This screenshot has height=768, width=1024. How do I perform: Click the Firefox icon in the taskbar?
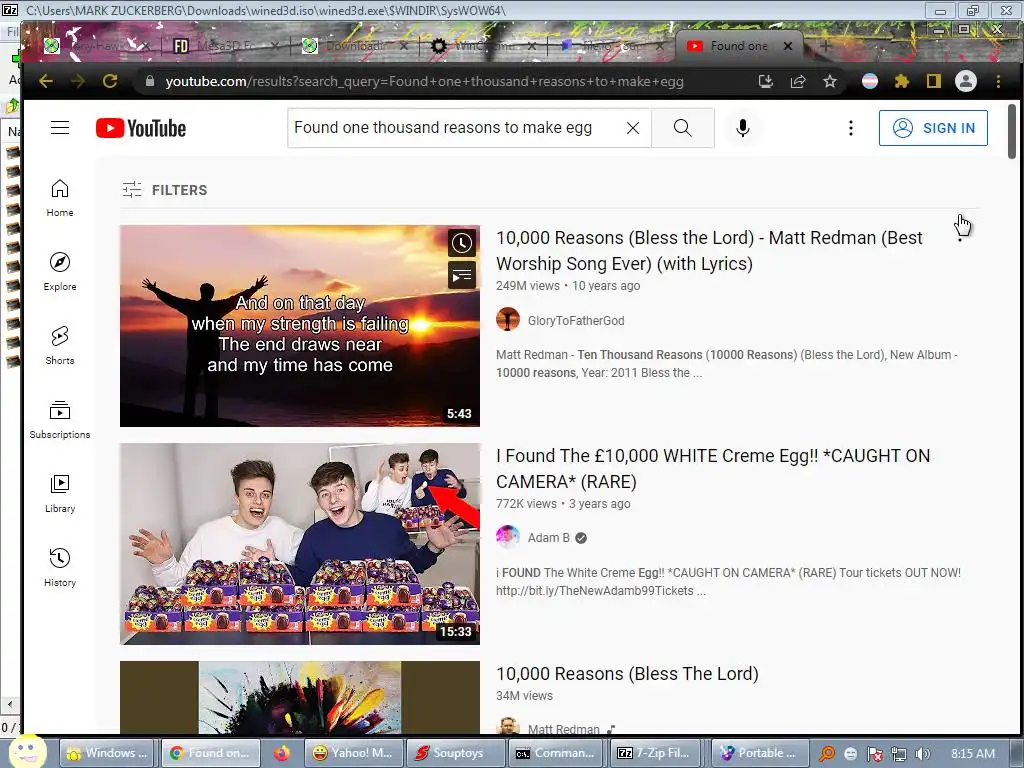pyautogui.click(x=281, y=753)
